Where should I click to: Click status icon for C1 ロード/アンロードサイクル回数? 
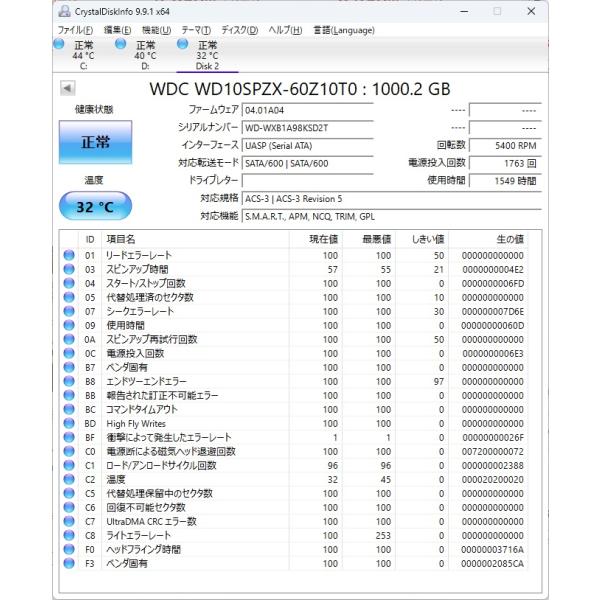pyautogui.click(x=69, y=465)
